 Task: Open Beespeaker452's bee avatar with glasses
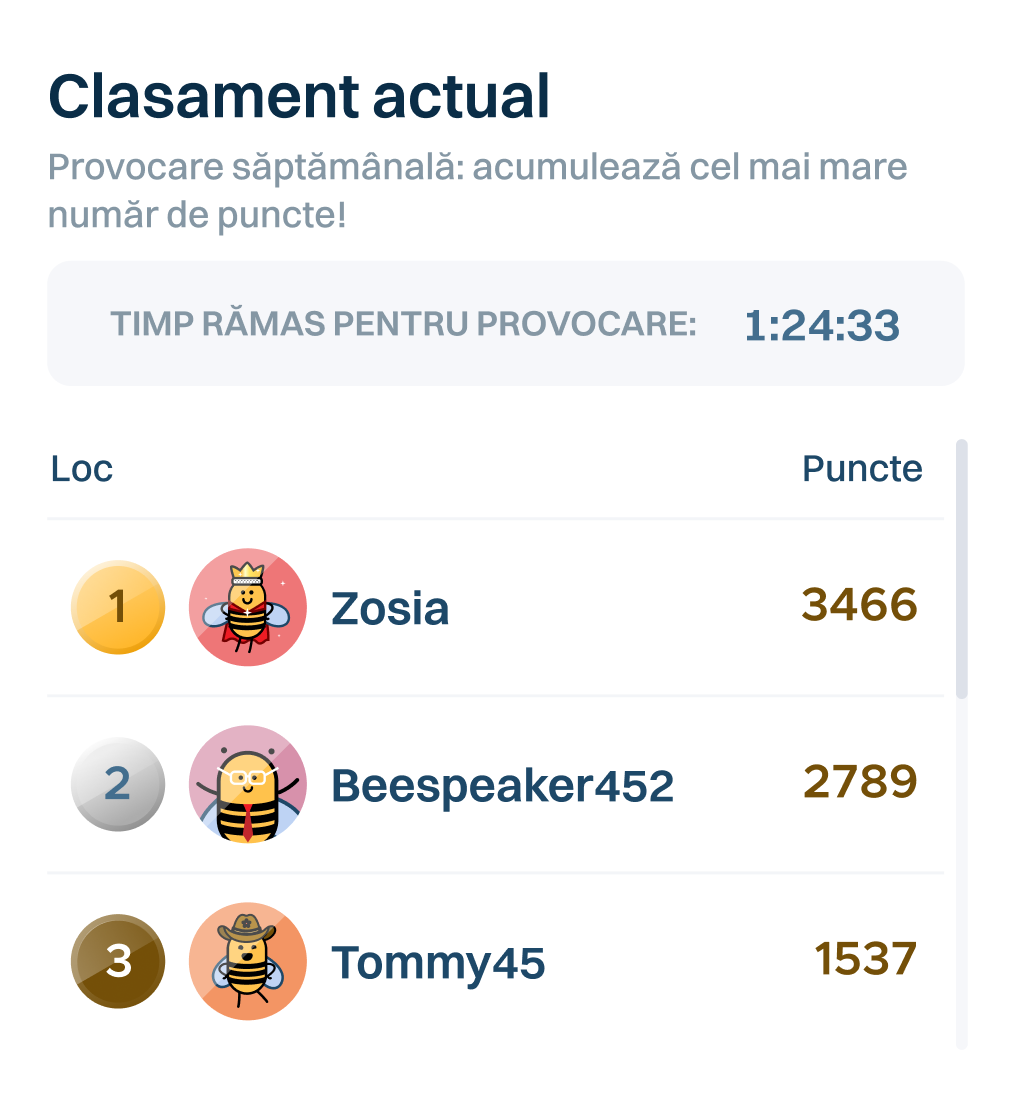click(x=247, y=784)
